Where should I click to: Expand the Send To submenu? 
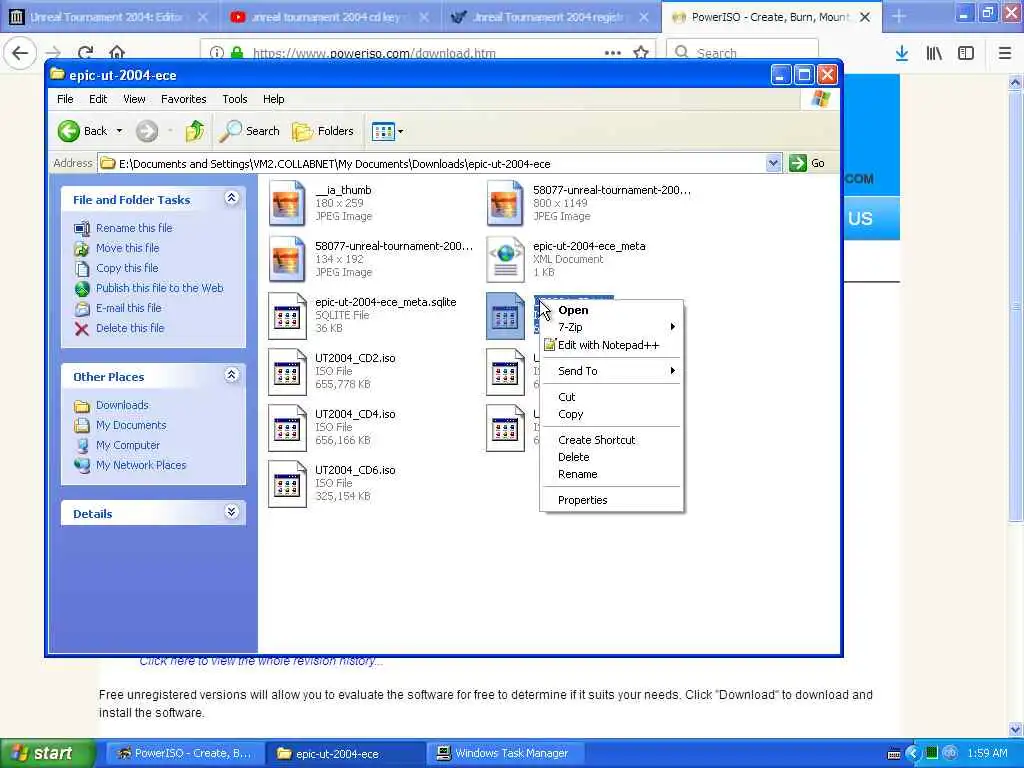[x=612, y=371]
